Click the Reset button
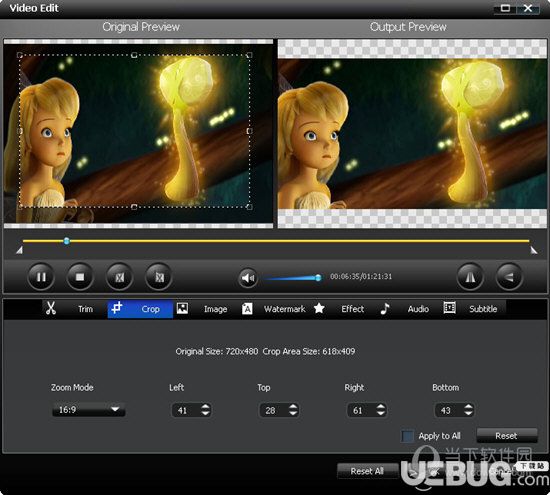 coord(507,436)
